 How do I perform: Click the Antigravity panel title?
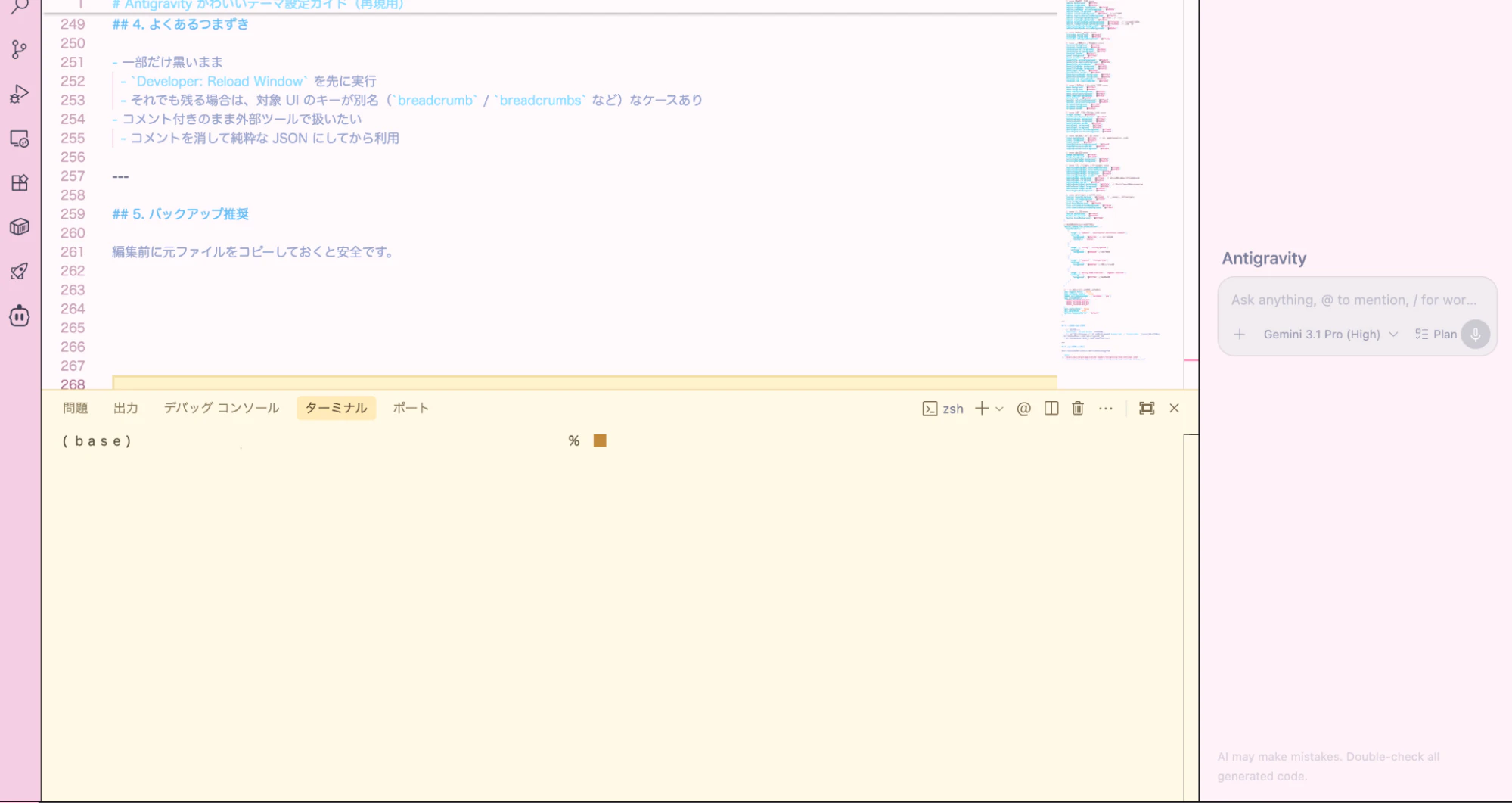pyautogui.click(x=1264, y=258)
